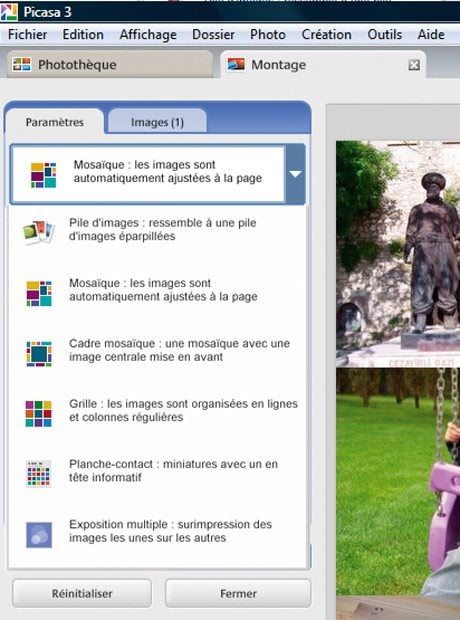460x620 pixels.
Task: Click the Fermer button
Action: point(238,594)
